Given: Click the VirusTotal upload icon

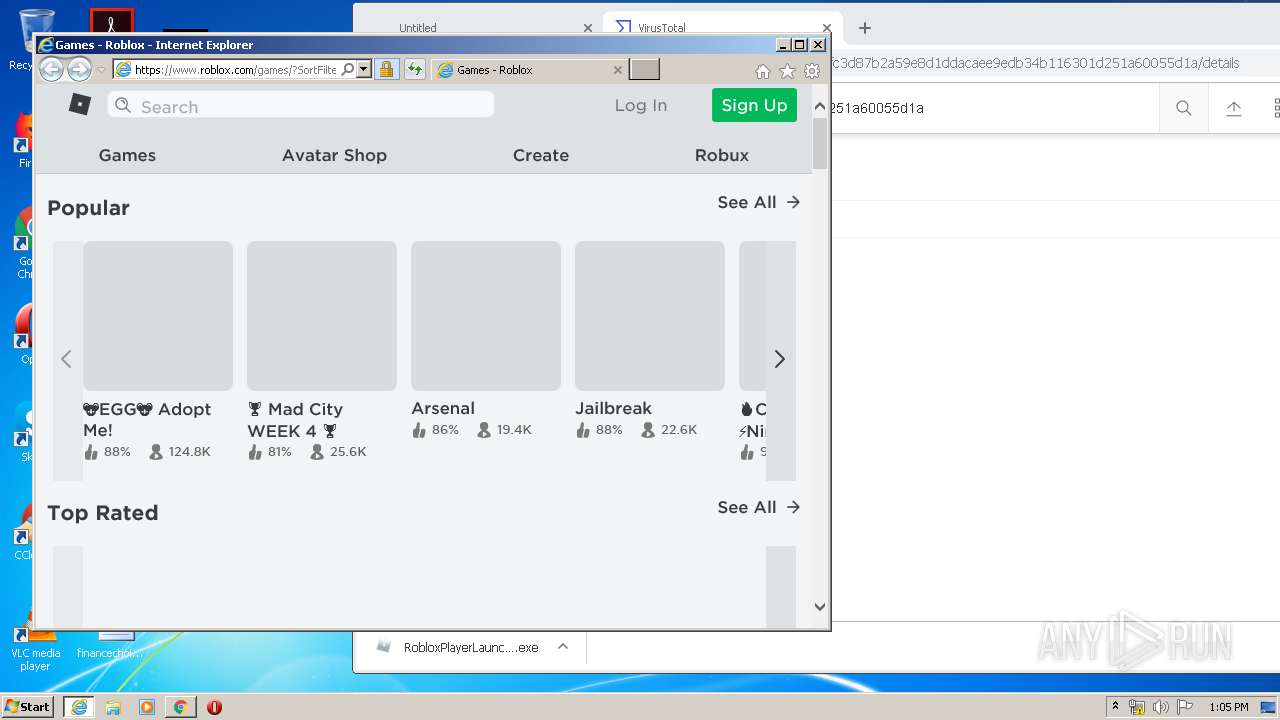Looking at the screenshot, I should pos(1234,108).
